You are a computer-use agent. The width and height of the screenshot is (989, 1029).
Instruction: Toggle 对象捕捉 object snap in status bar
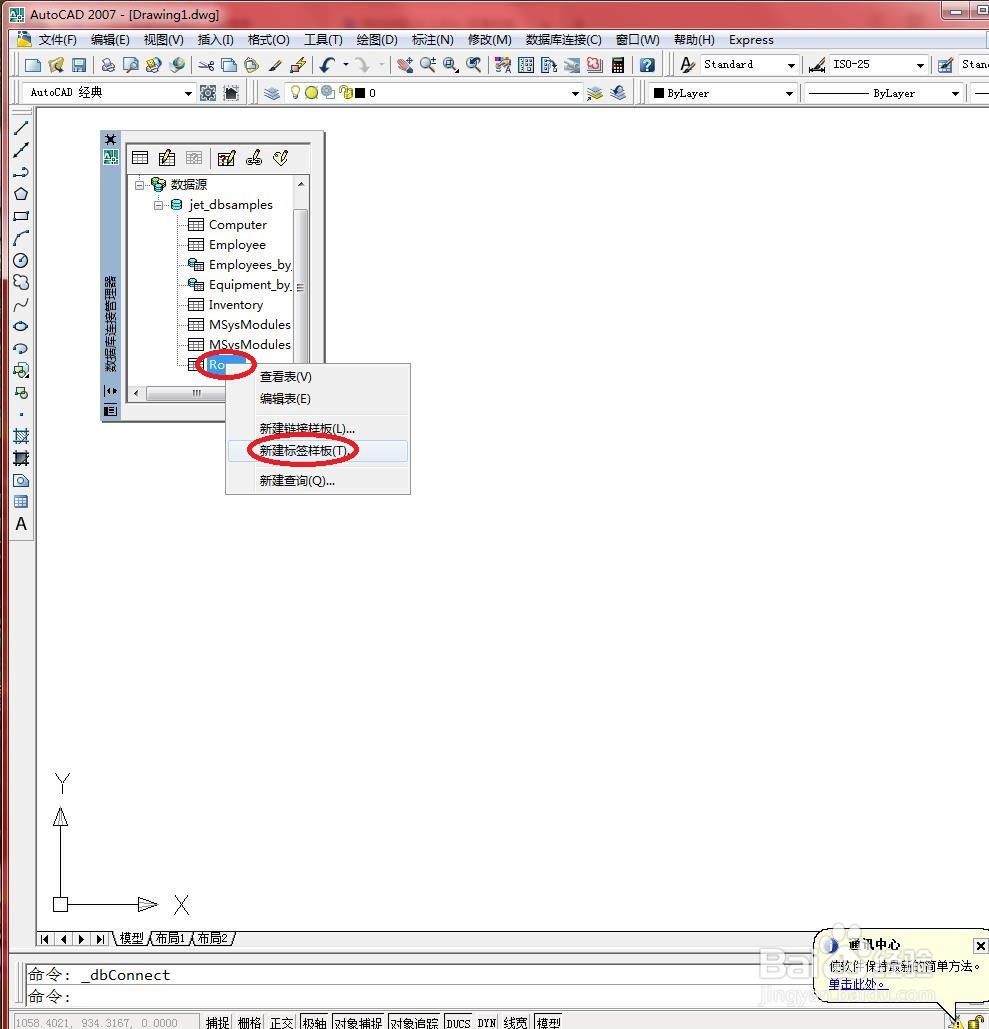tap(358, 1022)
